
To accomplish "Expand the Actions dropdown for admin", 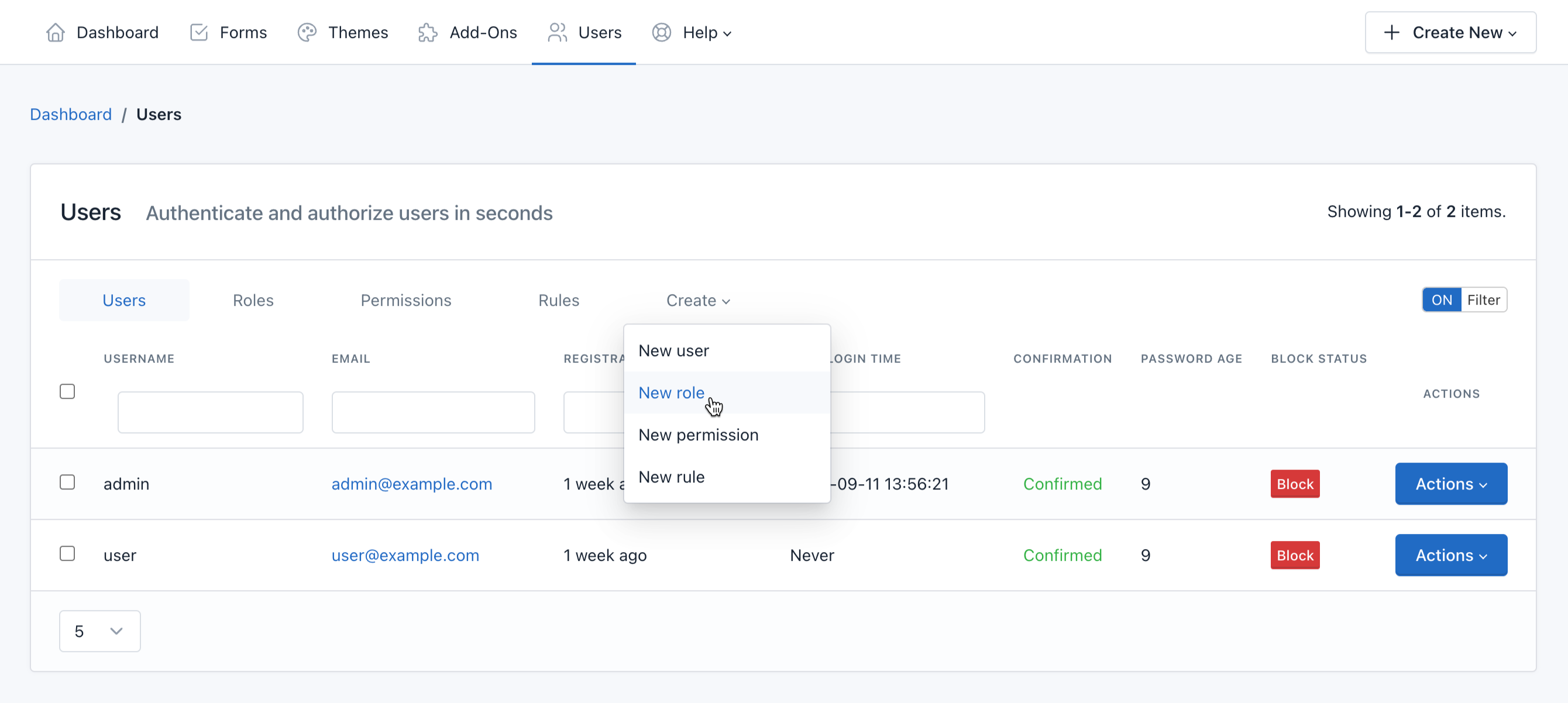I will [x=1451, y=483].
